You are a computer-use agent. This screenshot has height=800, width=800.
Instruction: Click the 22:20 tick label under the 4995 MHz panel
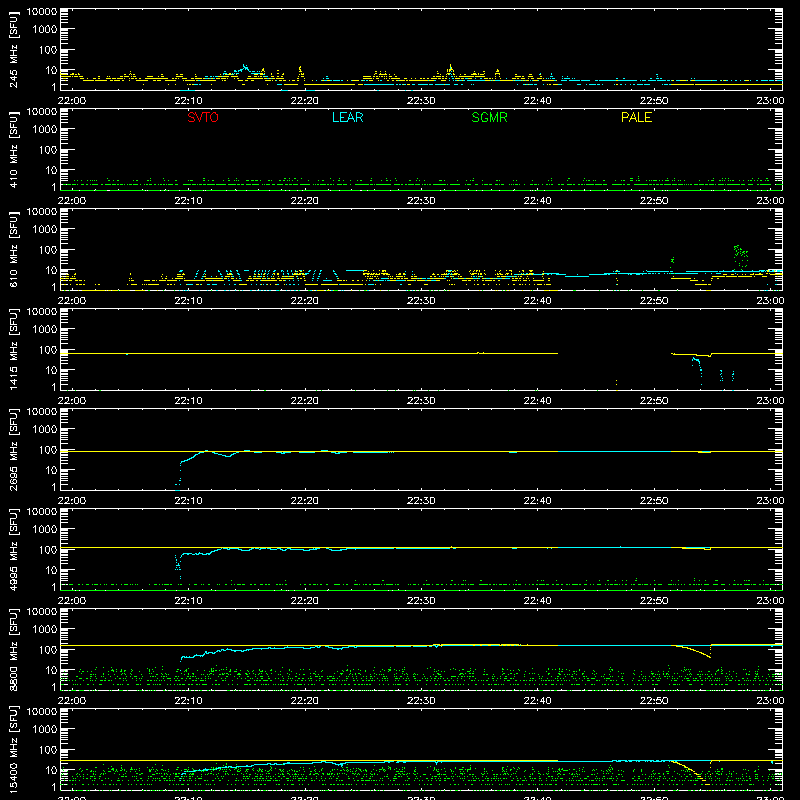305,601
